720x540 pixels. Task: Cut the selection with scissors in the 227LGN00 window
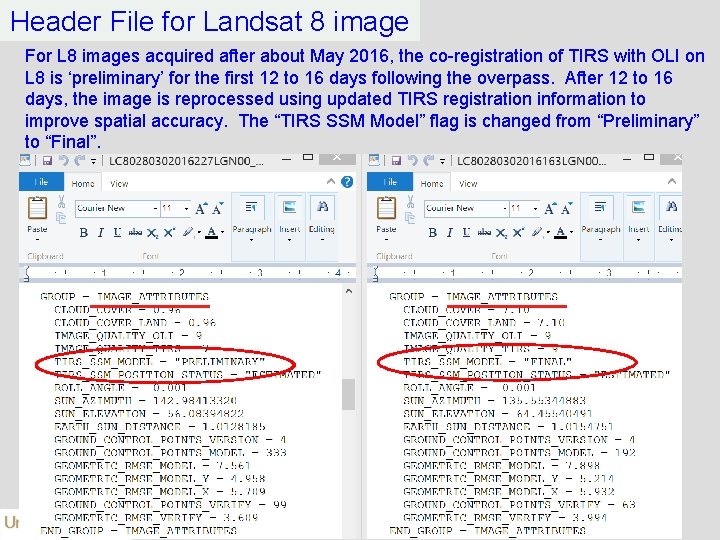tap(62, 201)
